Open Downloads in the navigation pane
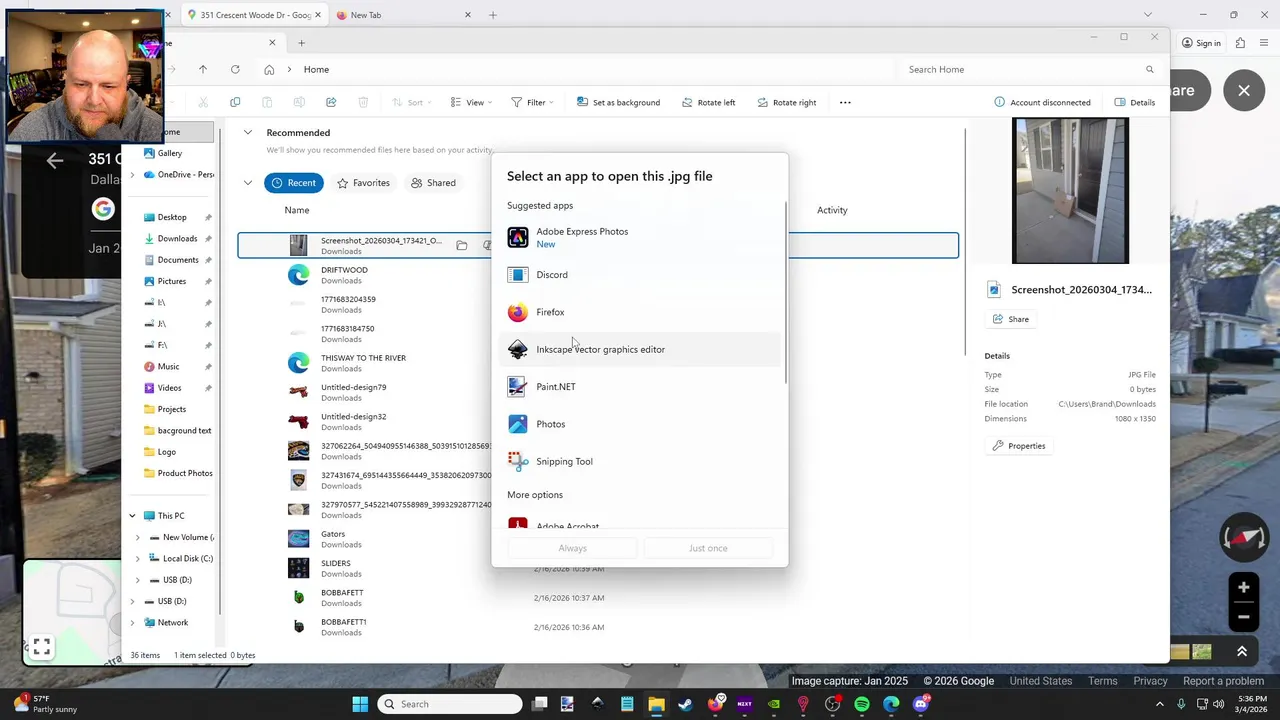 click(177, 238)
